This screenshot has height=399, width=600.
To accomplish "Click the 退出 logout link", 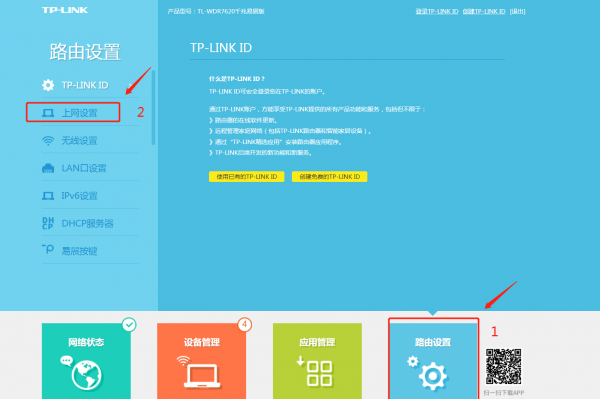I will 517,11.
